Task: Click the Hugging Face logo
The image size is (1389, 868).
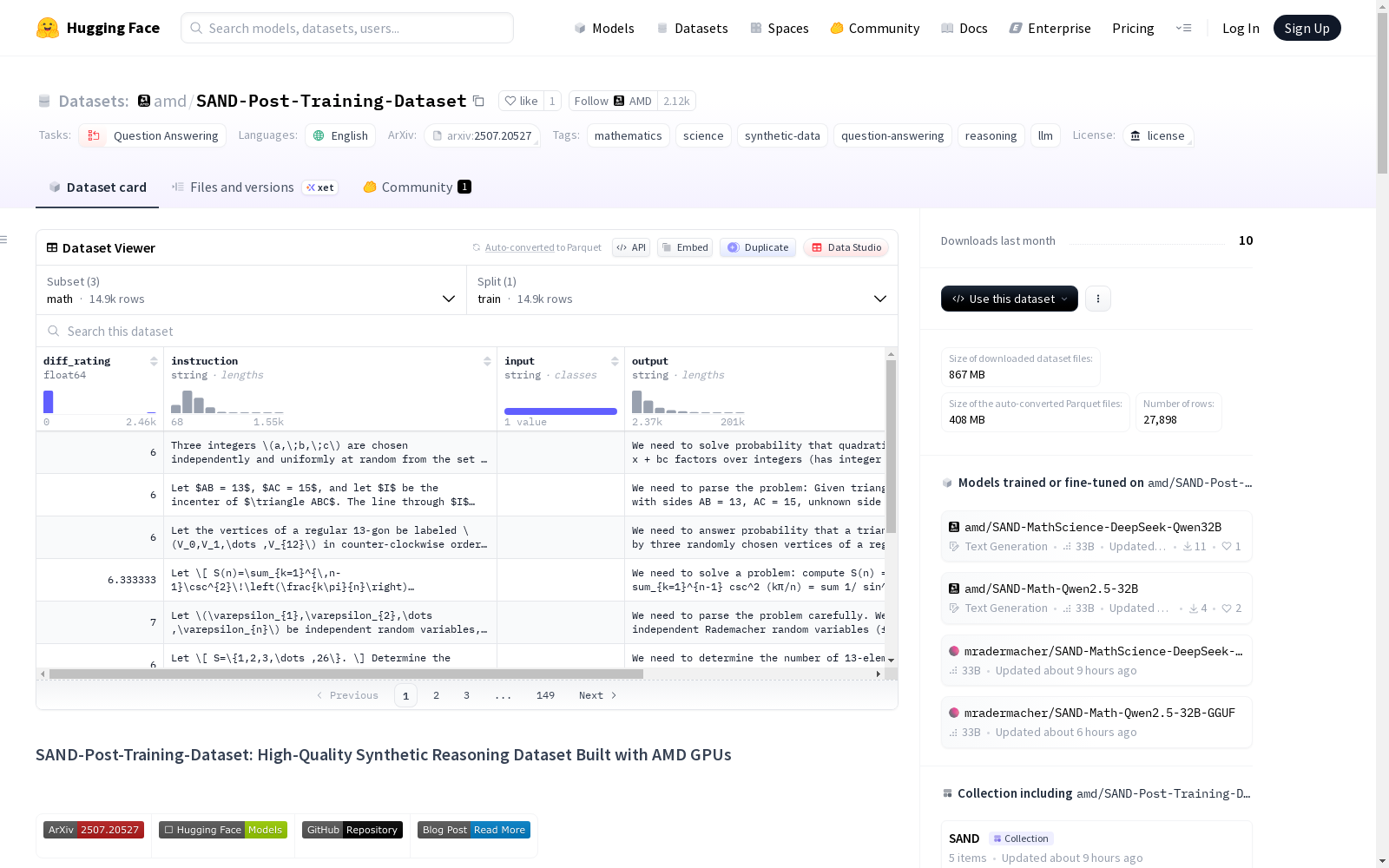Action: pyautogui.click(x=98, y=28)
